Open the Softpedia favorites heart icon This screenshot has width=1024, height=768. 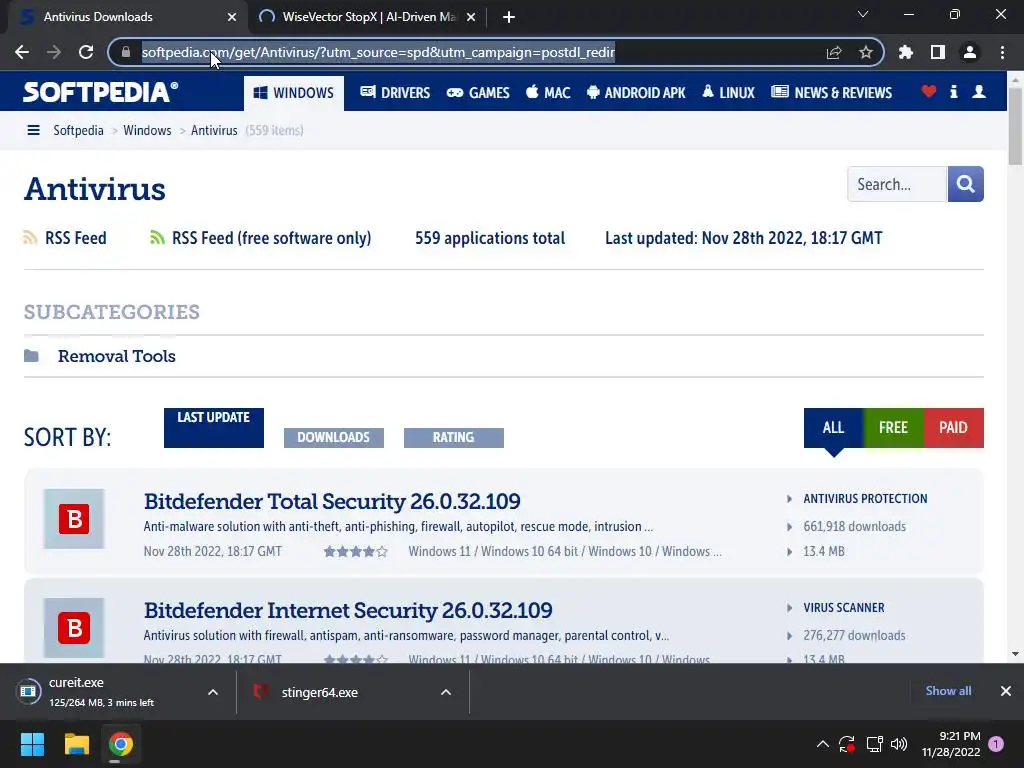(929, 91)
